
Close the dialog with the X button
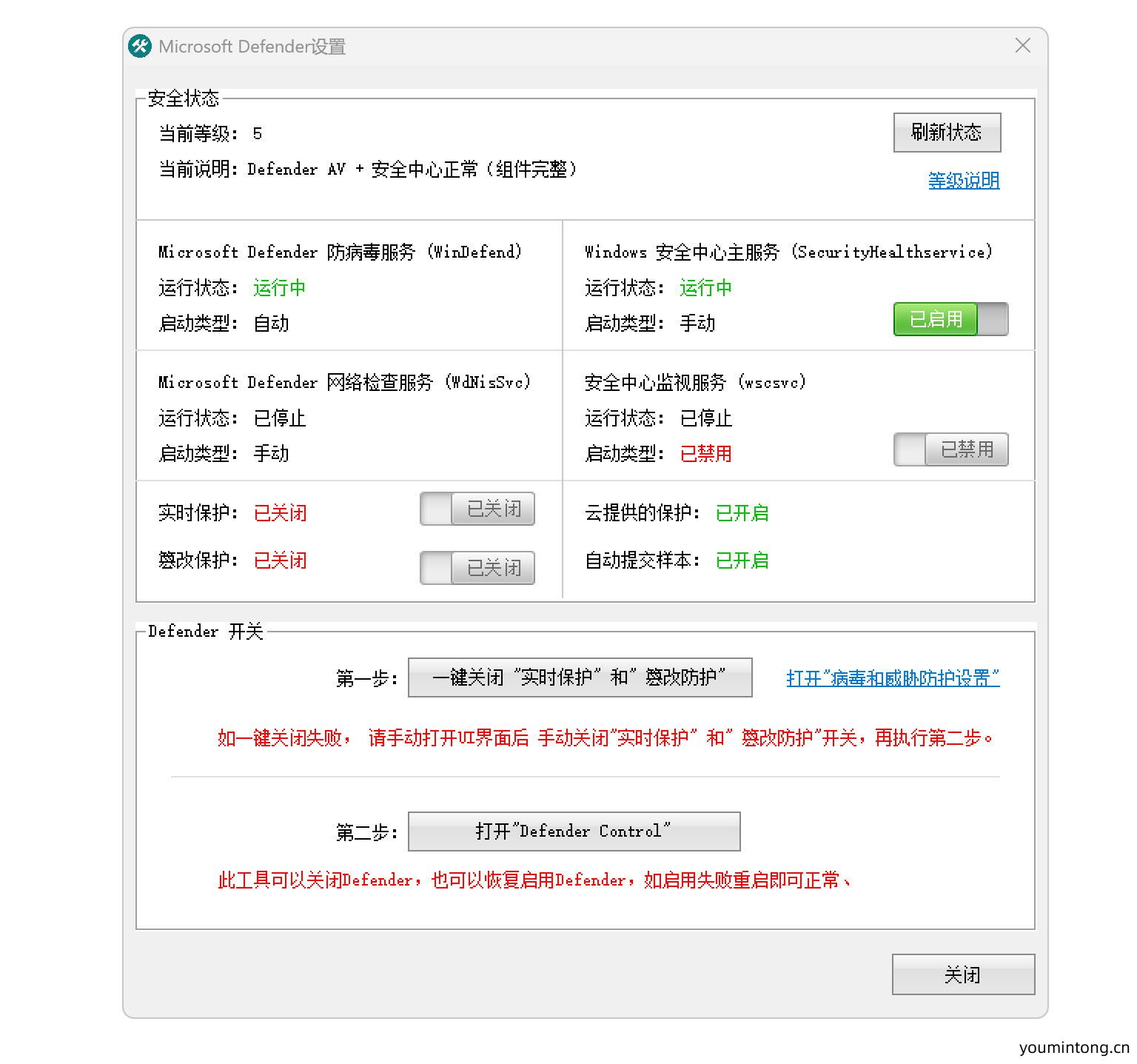pyautogui.click(x=1022, y=45)
